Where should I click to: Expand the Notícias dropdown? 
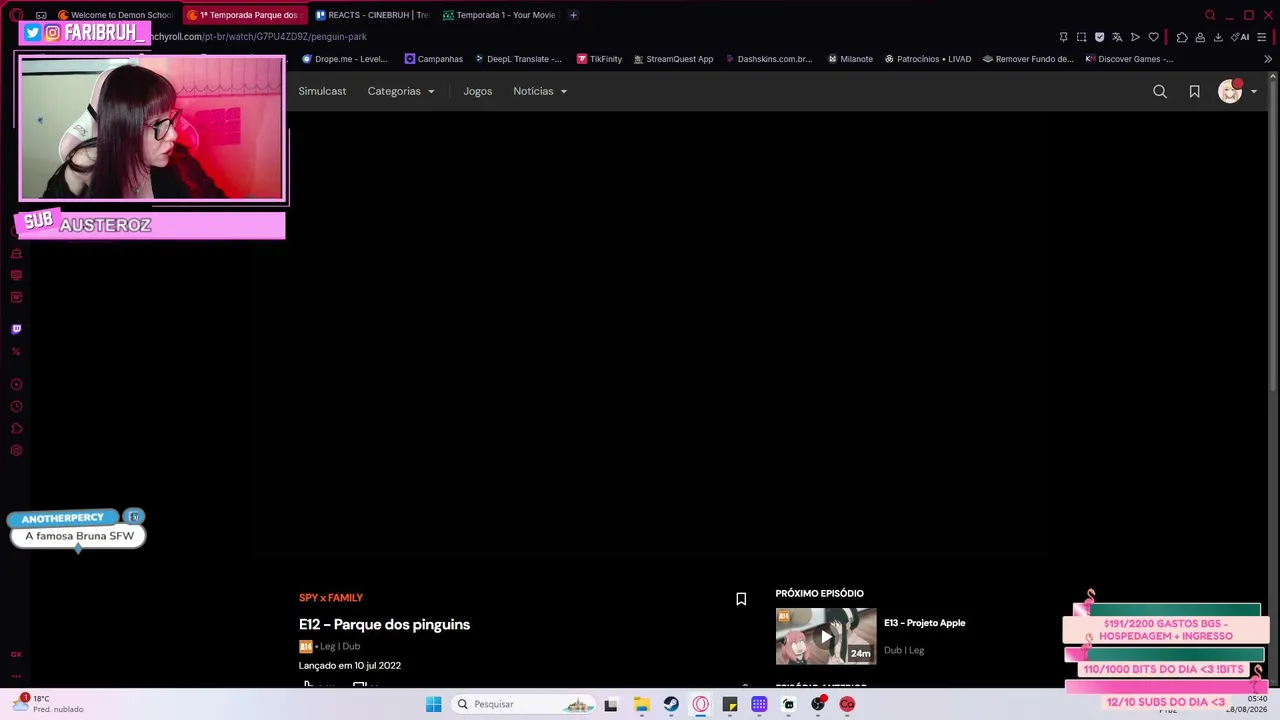540,91
